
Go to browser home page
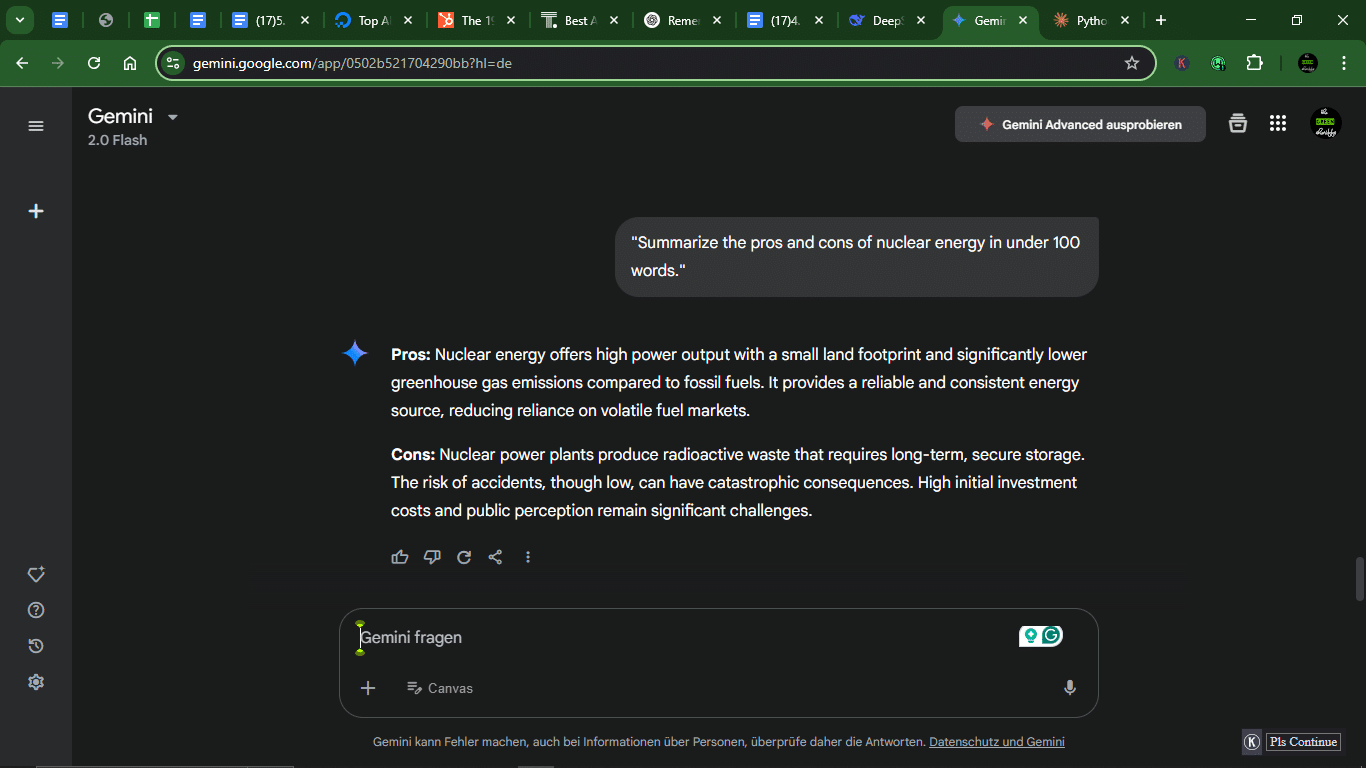pos(130,63)
